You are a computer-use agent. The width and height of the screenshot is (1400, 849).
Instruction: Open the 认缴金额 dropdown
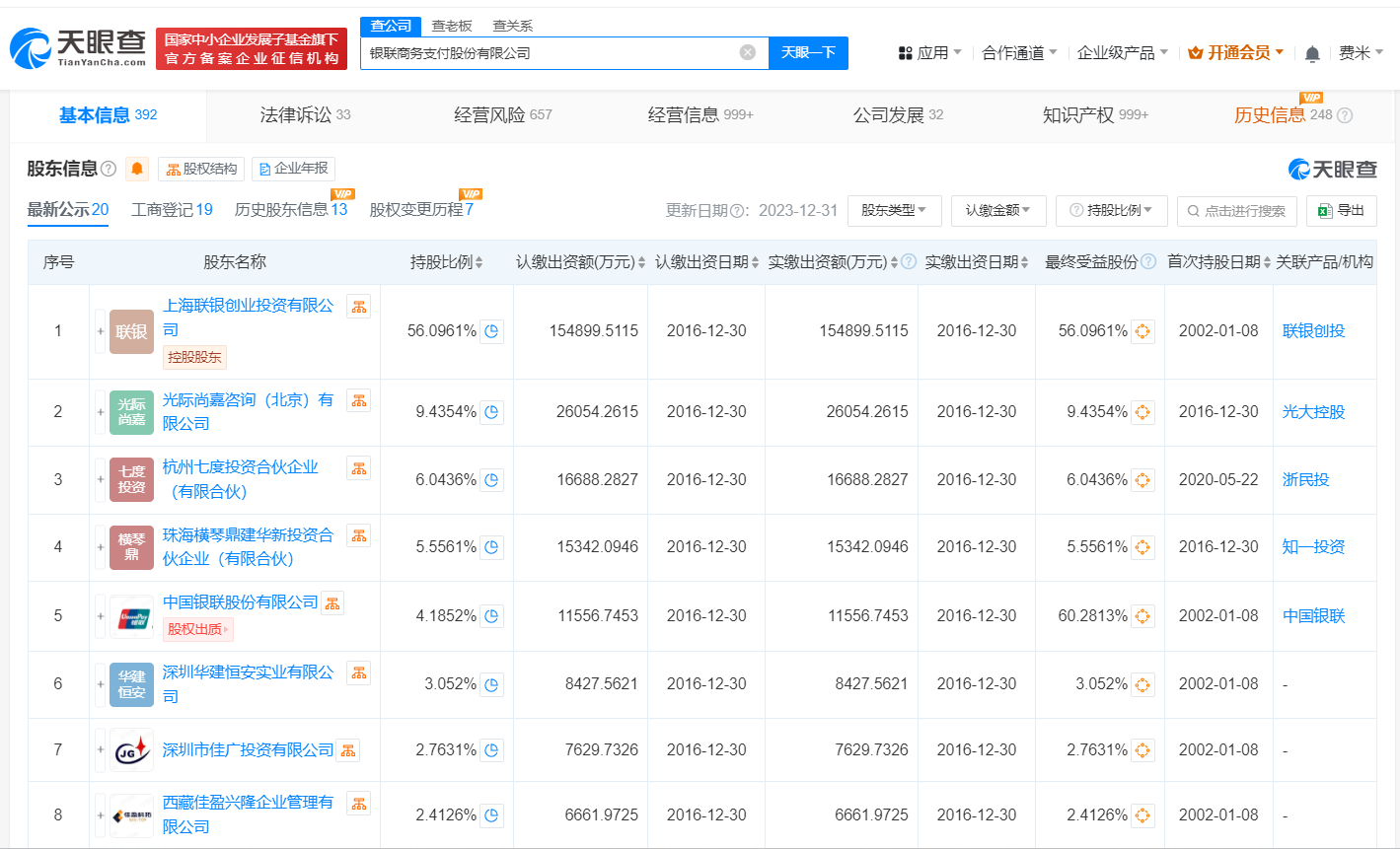pyautogui.click(x=998, y=210)
